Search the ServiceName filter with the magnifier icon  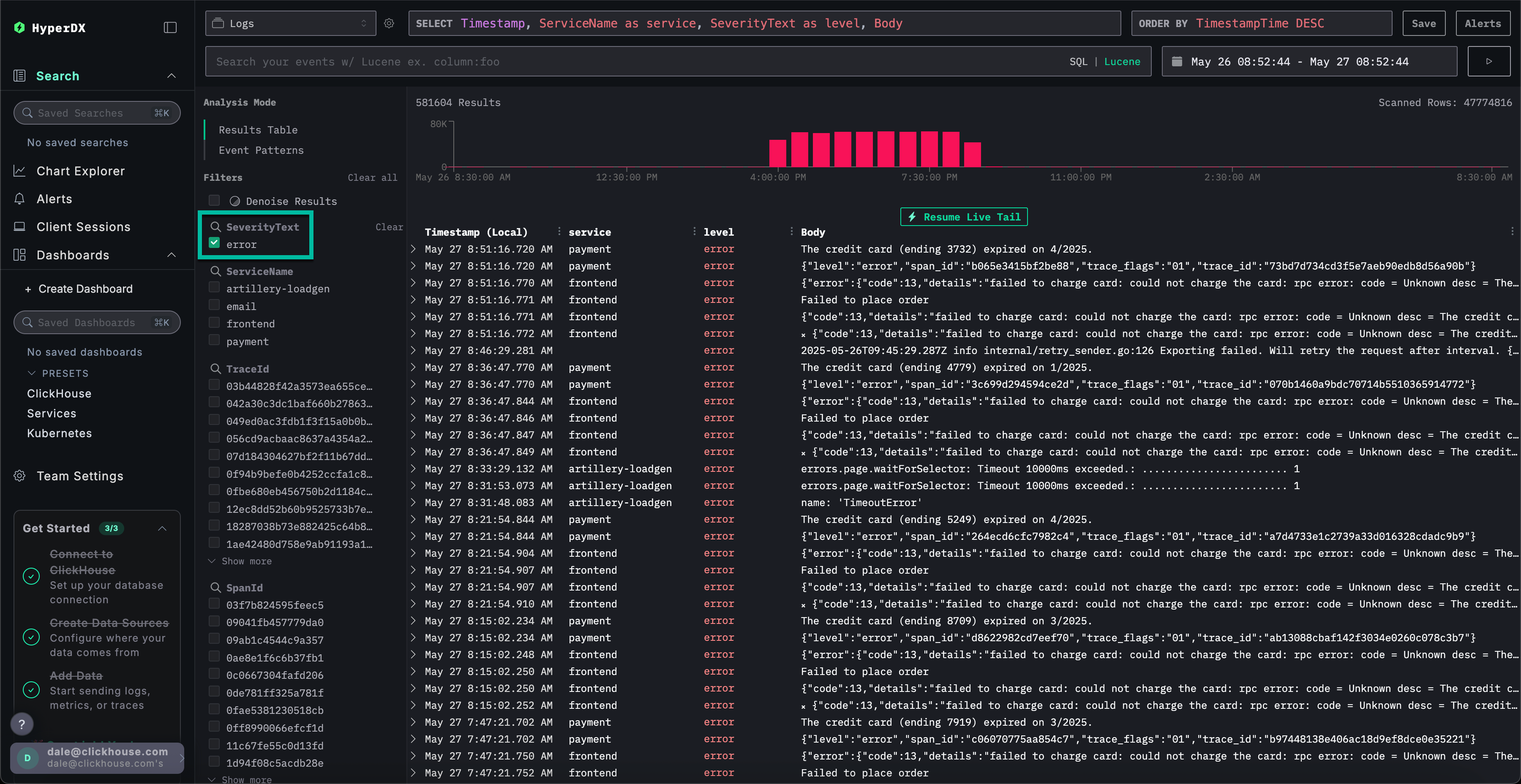click(x=215, y=271)
